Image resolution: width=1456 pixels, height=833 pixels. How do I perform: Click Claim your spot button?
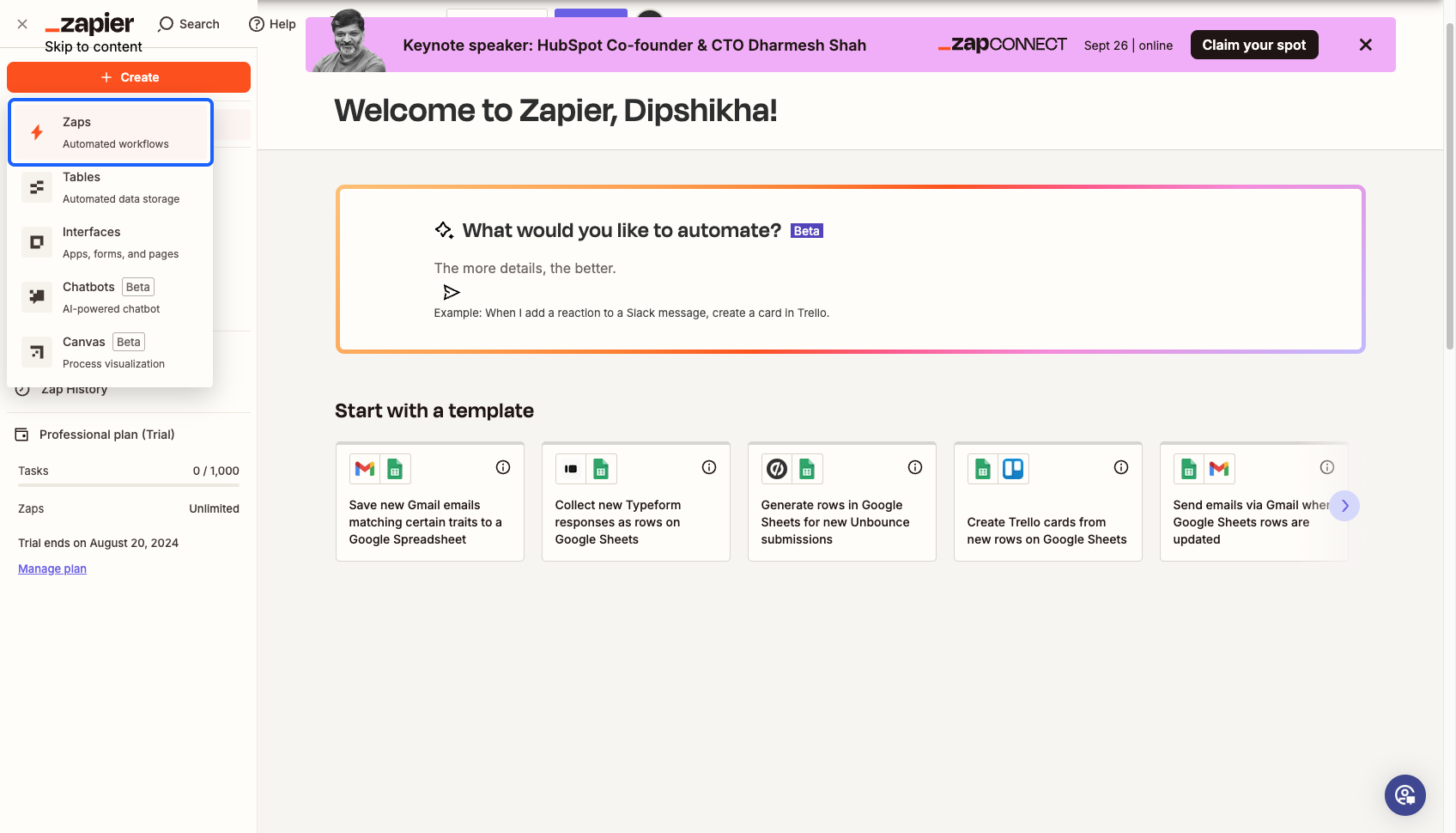[x=1254, y=45]
